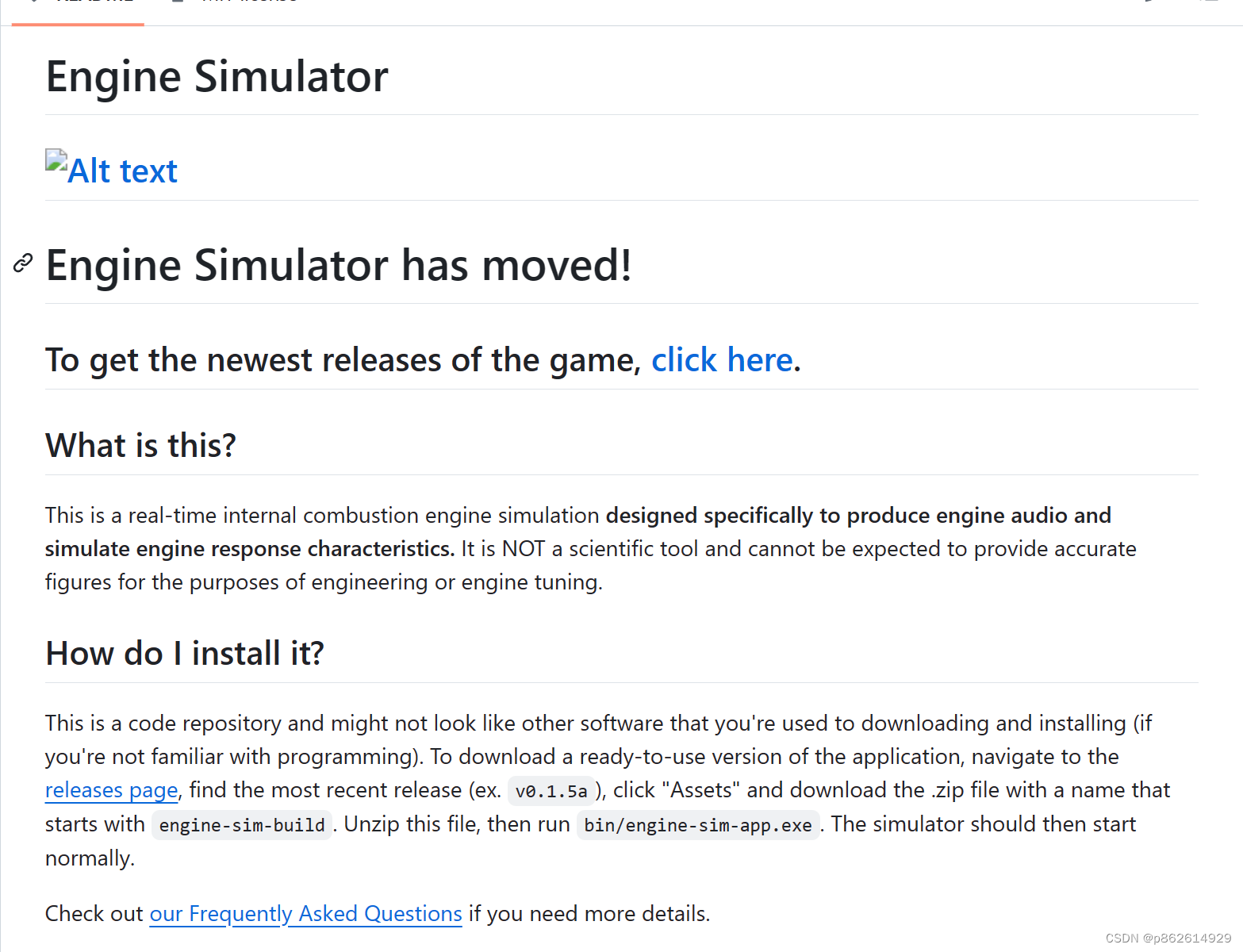This screenshot has width=1243, height=952.
Task: Select the v0.1.5a code snippet
Action: pos(551,790)
